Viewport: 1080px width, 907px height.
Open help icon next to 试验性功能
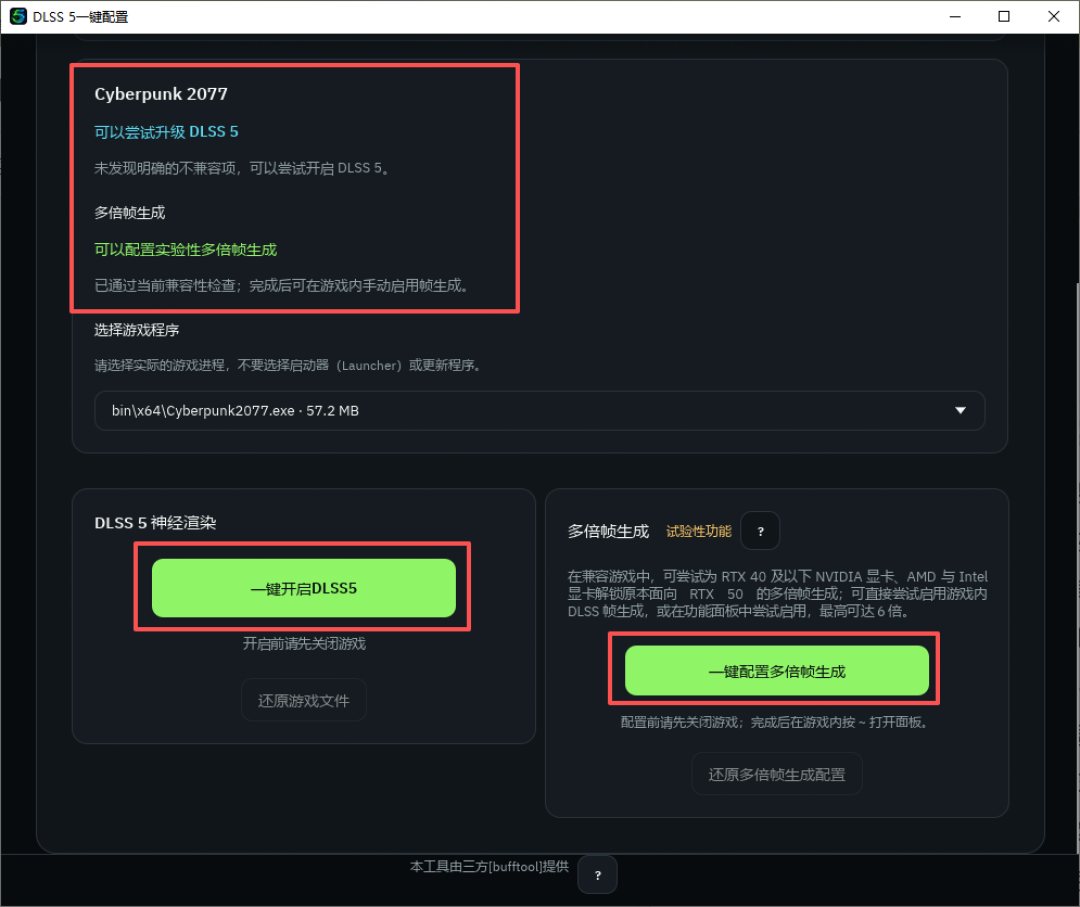point(760,531)
